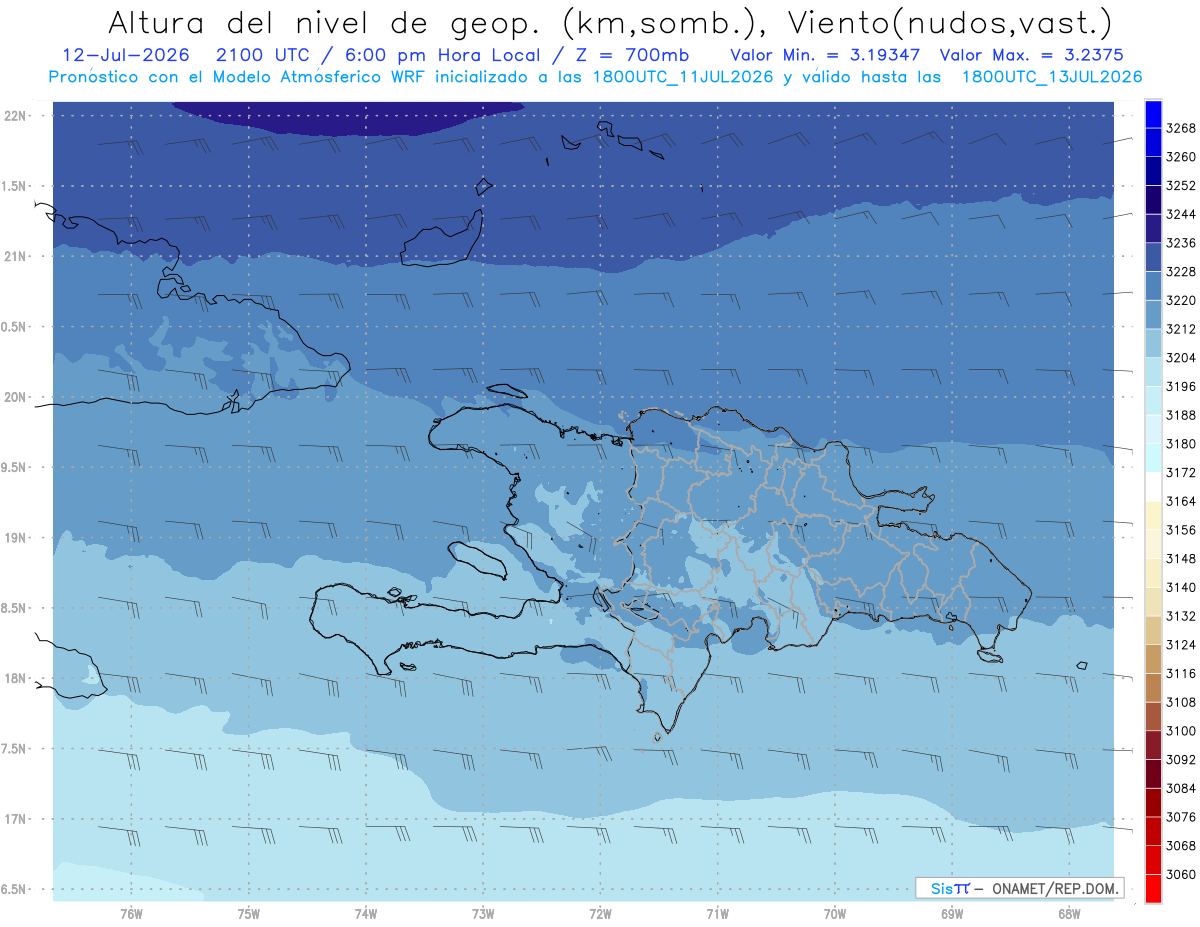Select the 'Z = 700mb' level text
Screen dimensions: 1200x927
pyautogui.click(x=628, y=54)
